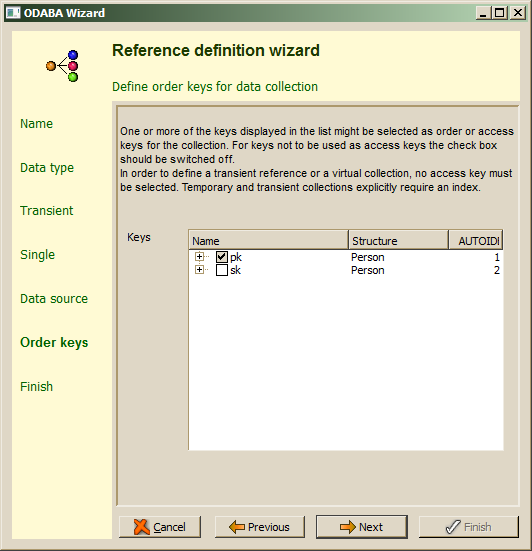Go to the Data type step
This screenshot has height=551, width=532.
47,168
